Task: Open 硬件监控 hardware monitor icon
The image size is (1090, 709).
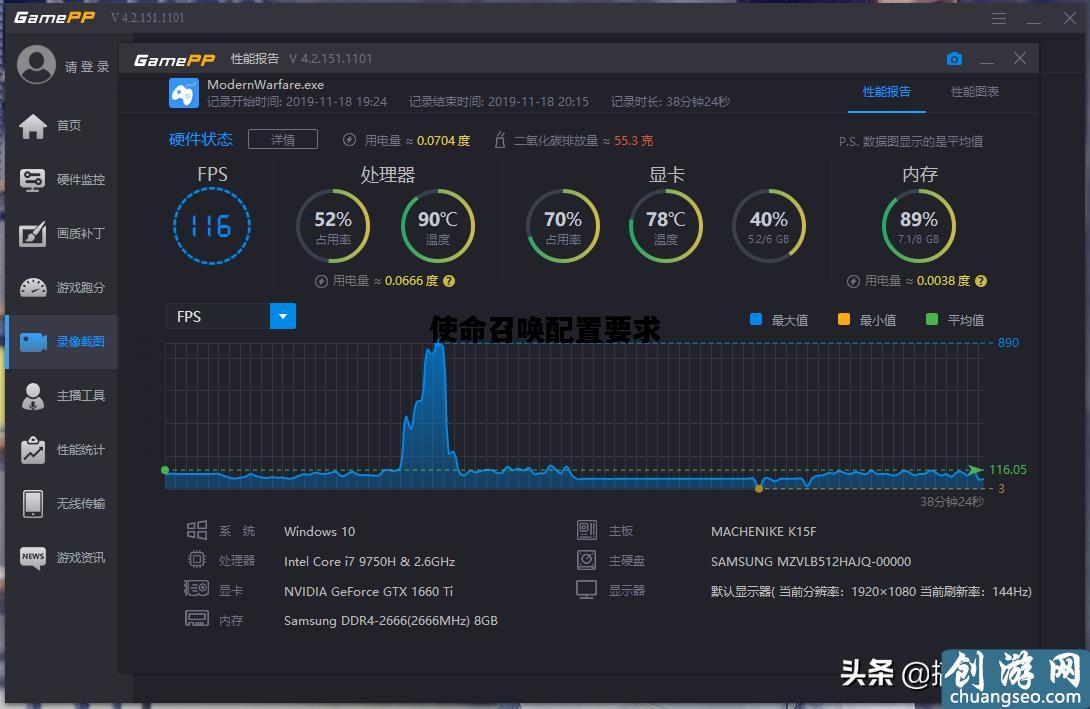Action: pyautogui.click(x=33, y=180)
